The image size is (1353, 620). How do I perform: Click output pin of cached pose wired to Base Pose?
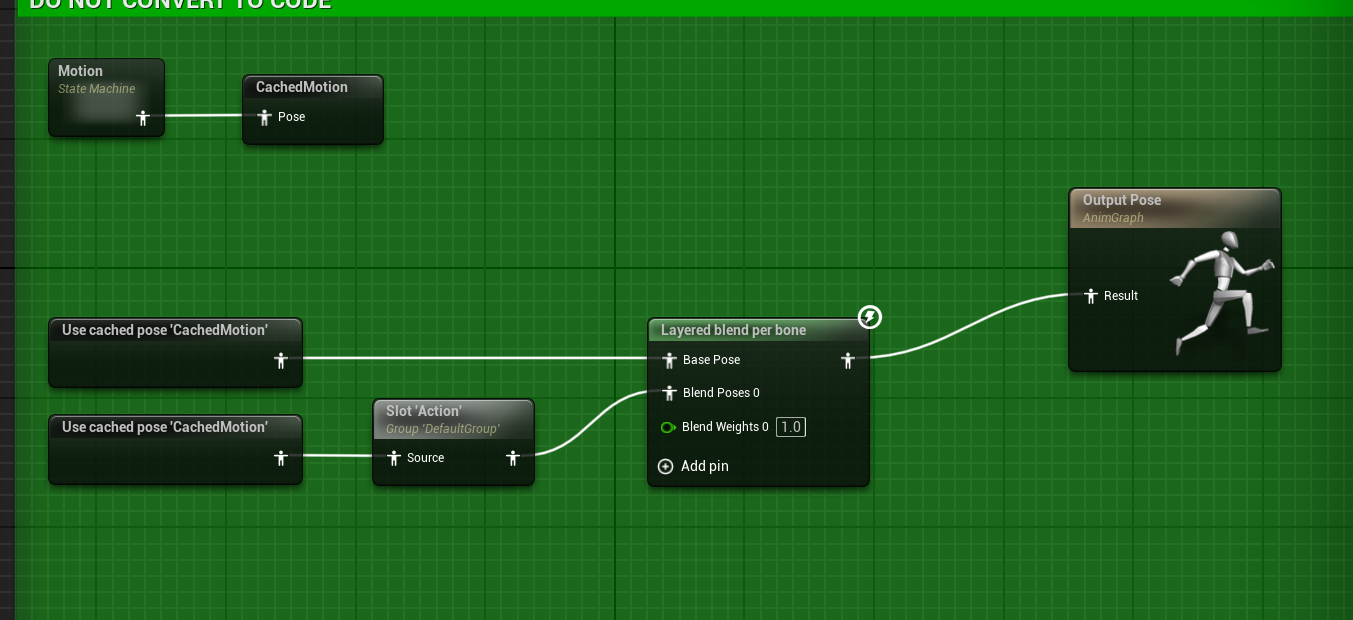pos(281,360)
